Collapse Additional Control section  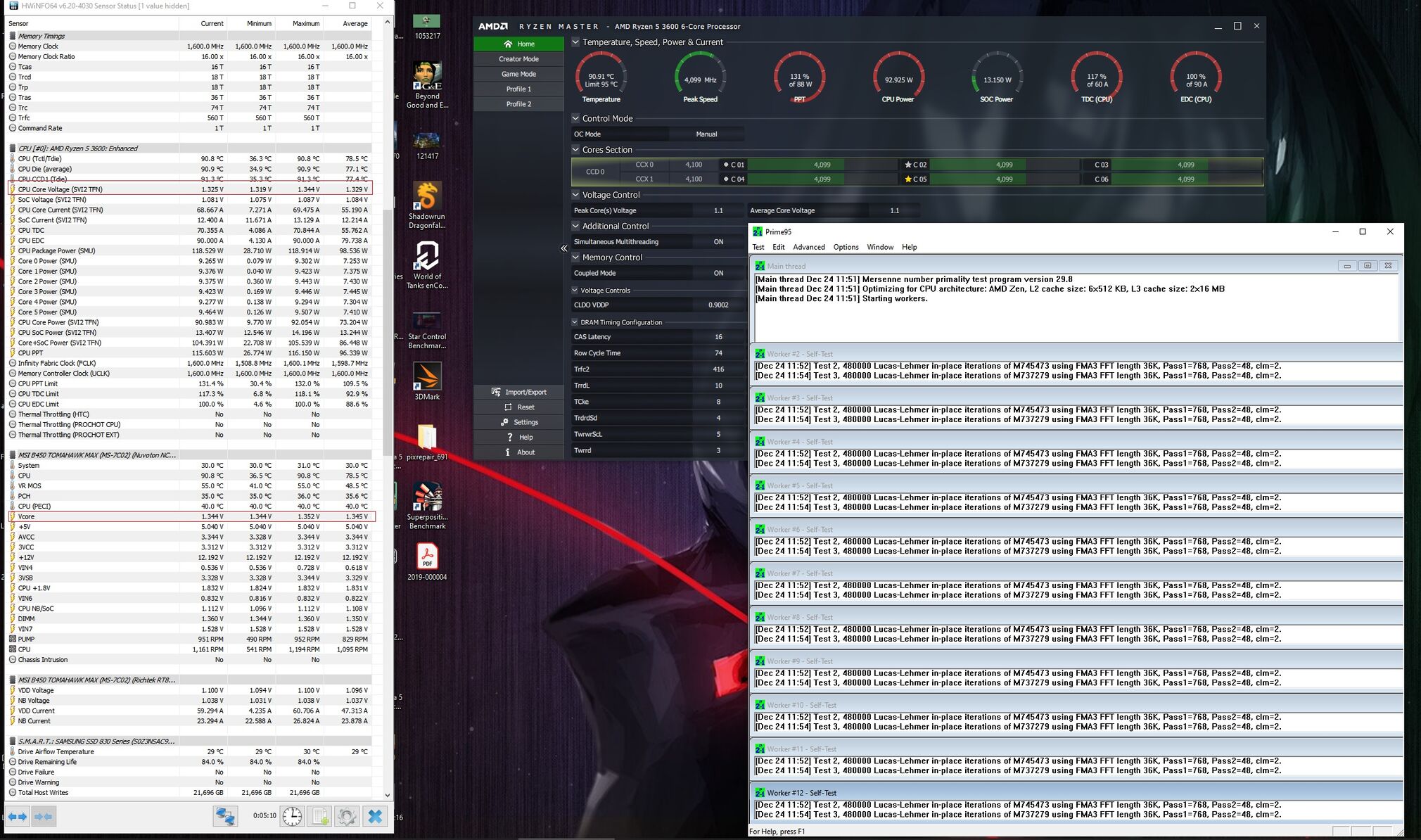(575, 226)
